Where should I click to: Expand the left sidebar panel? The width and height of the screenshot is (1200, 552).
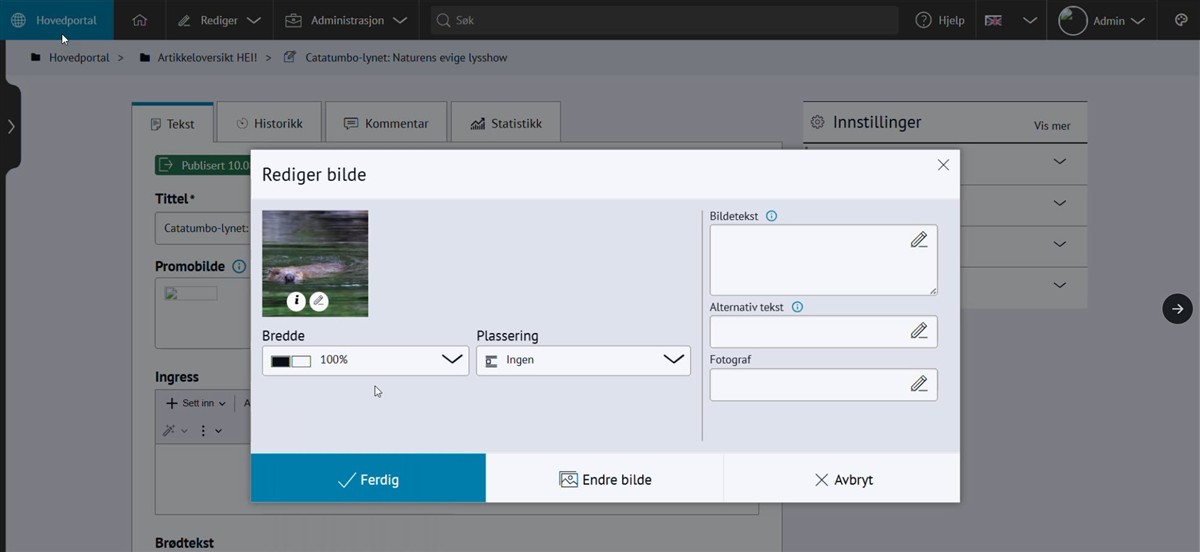[x=10, y=127]
